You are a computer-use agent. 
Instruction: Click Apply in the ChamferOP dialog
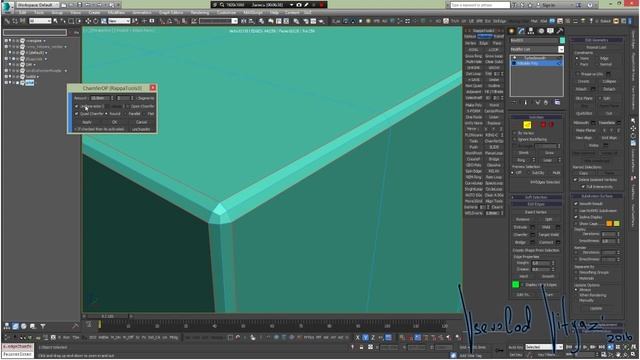[87, 122]
